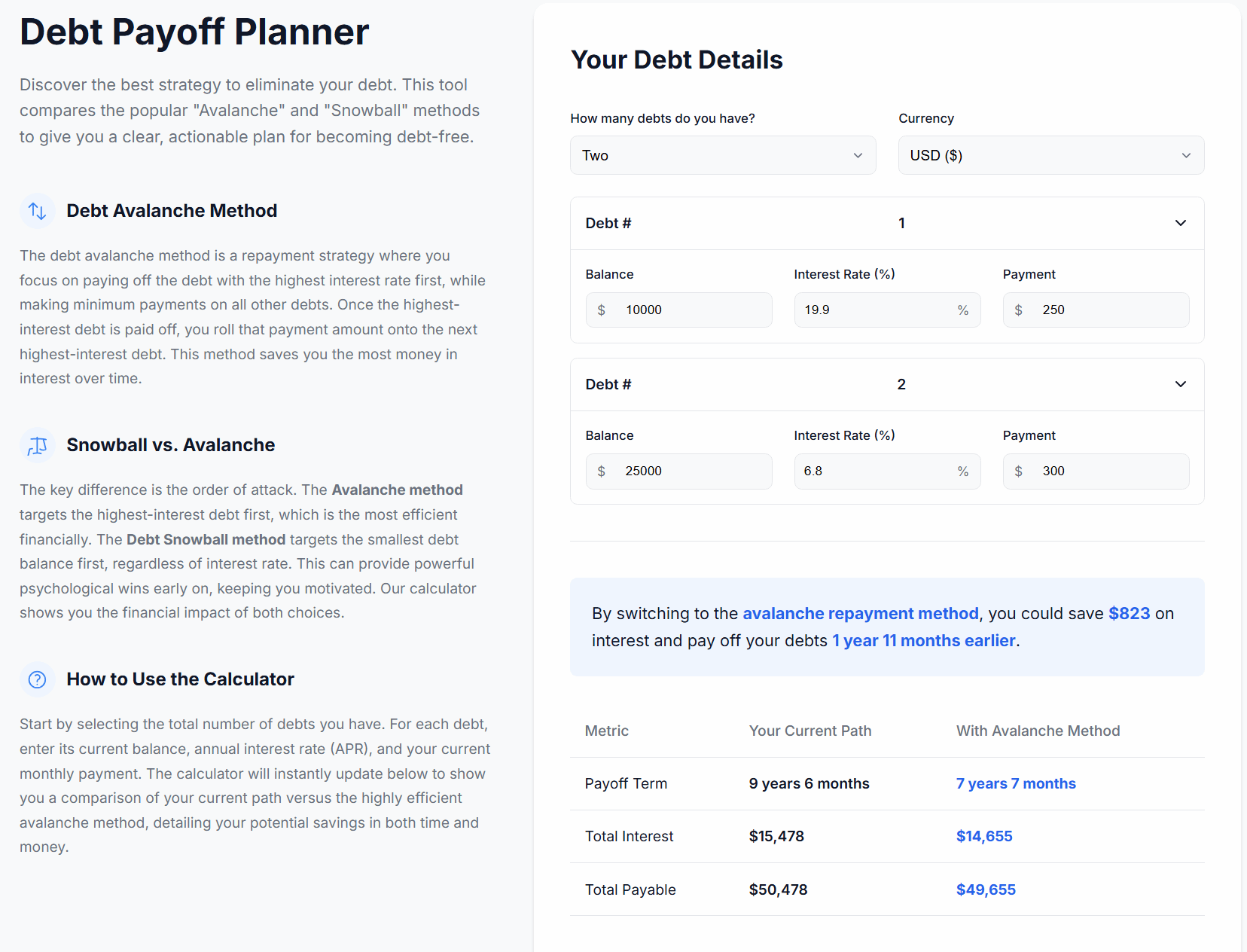Screen dimensions: 1247x952
Task: Click the 7 years 7 months payoff value
Action: point(1016,783)
